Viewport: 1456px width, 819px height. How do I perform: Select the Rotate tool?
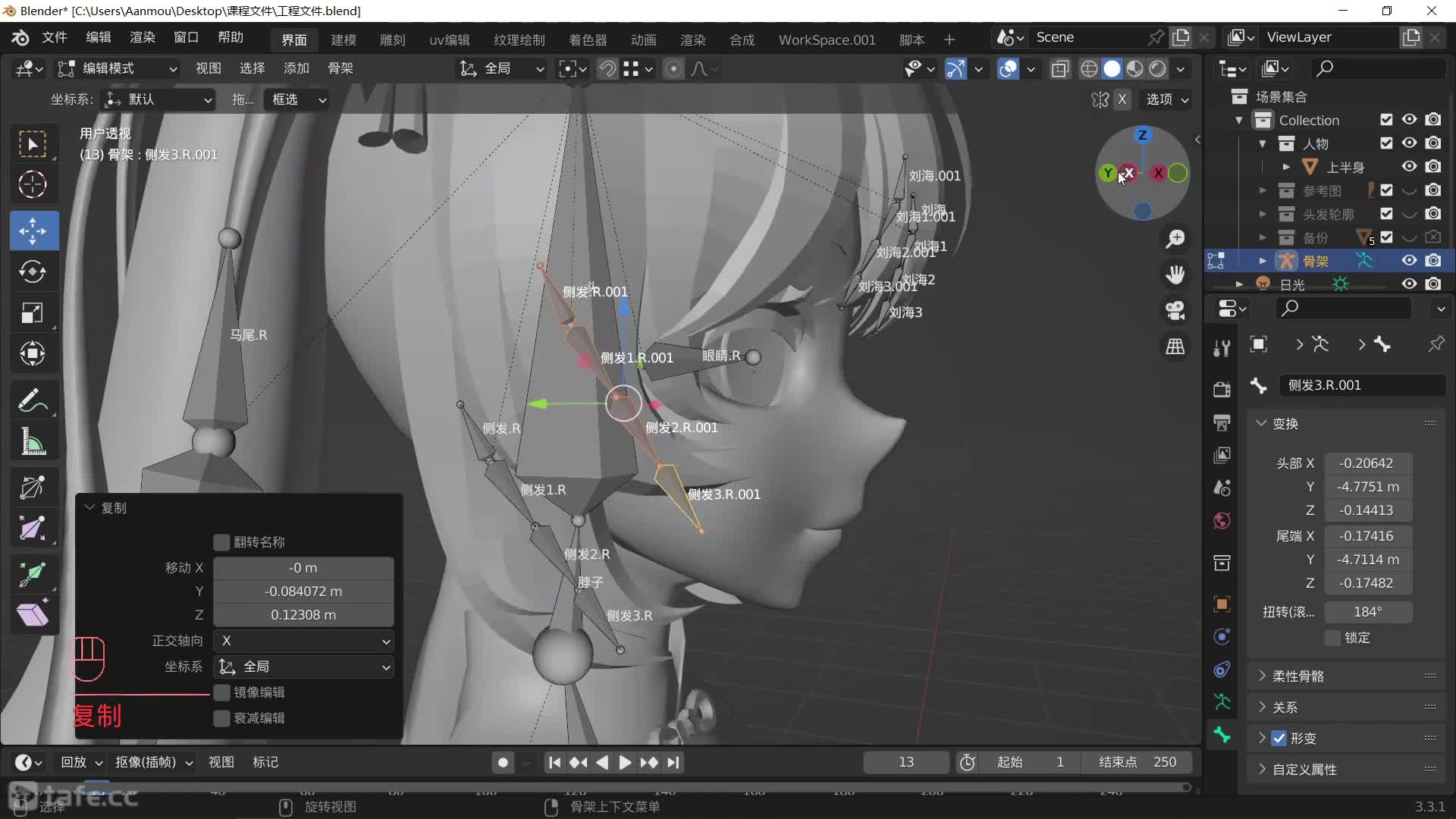tap(33, 271)
